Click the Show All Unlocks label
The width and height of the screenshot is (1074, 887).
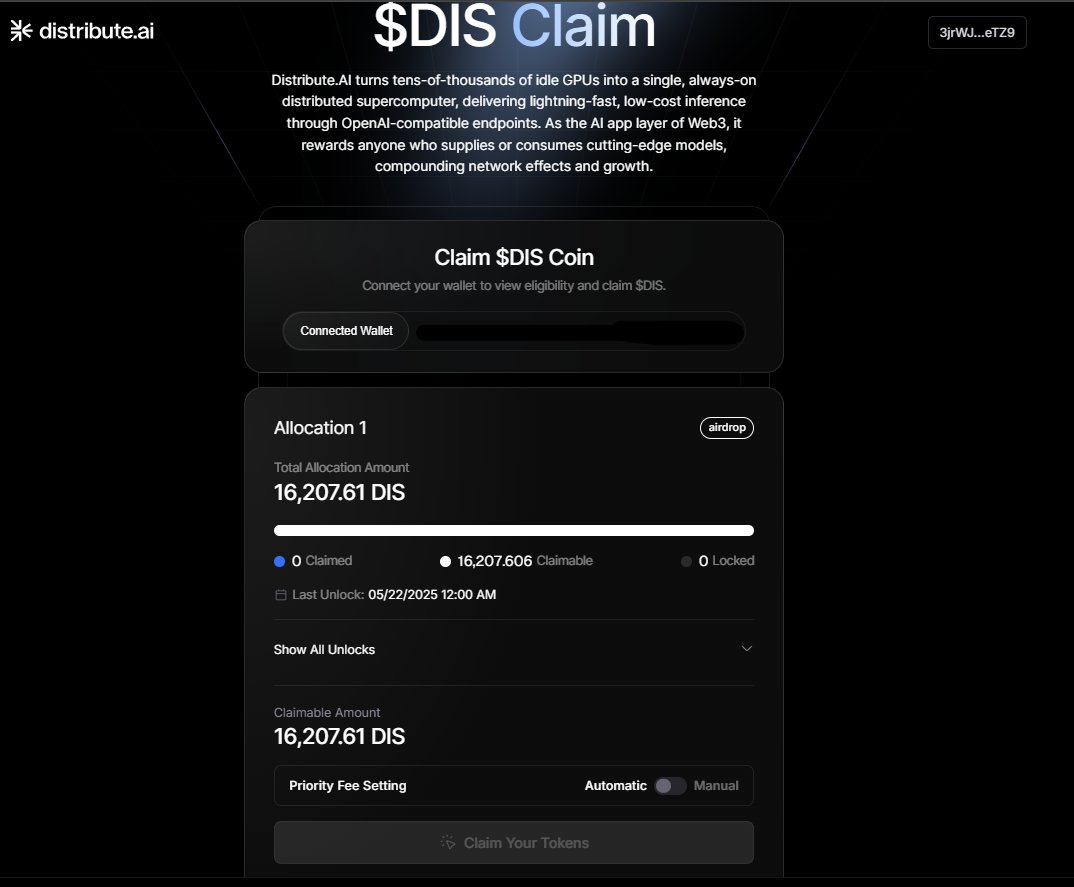coord(324,649)
